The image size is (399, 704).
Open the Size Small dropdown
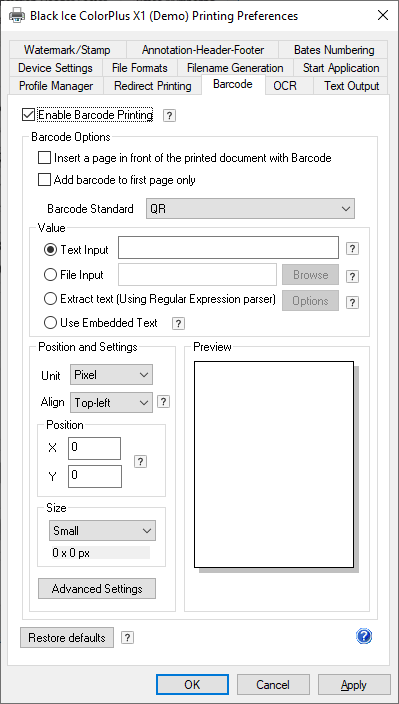[102, 531]
